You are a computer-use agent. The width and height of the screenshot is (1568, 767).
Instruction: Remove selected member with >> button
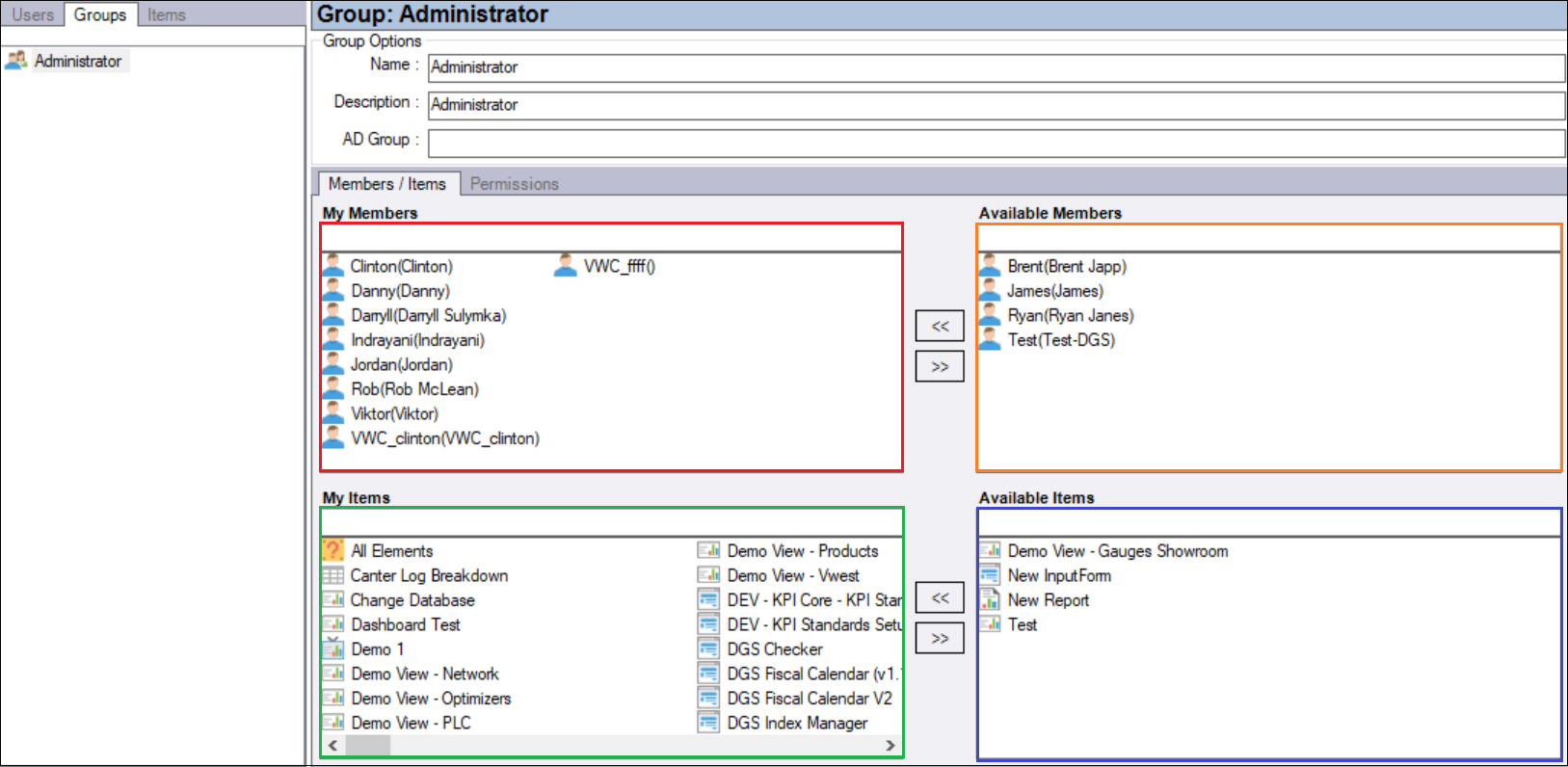point(940,367)
